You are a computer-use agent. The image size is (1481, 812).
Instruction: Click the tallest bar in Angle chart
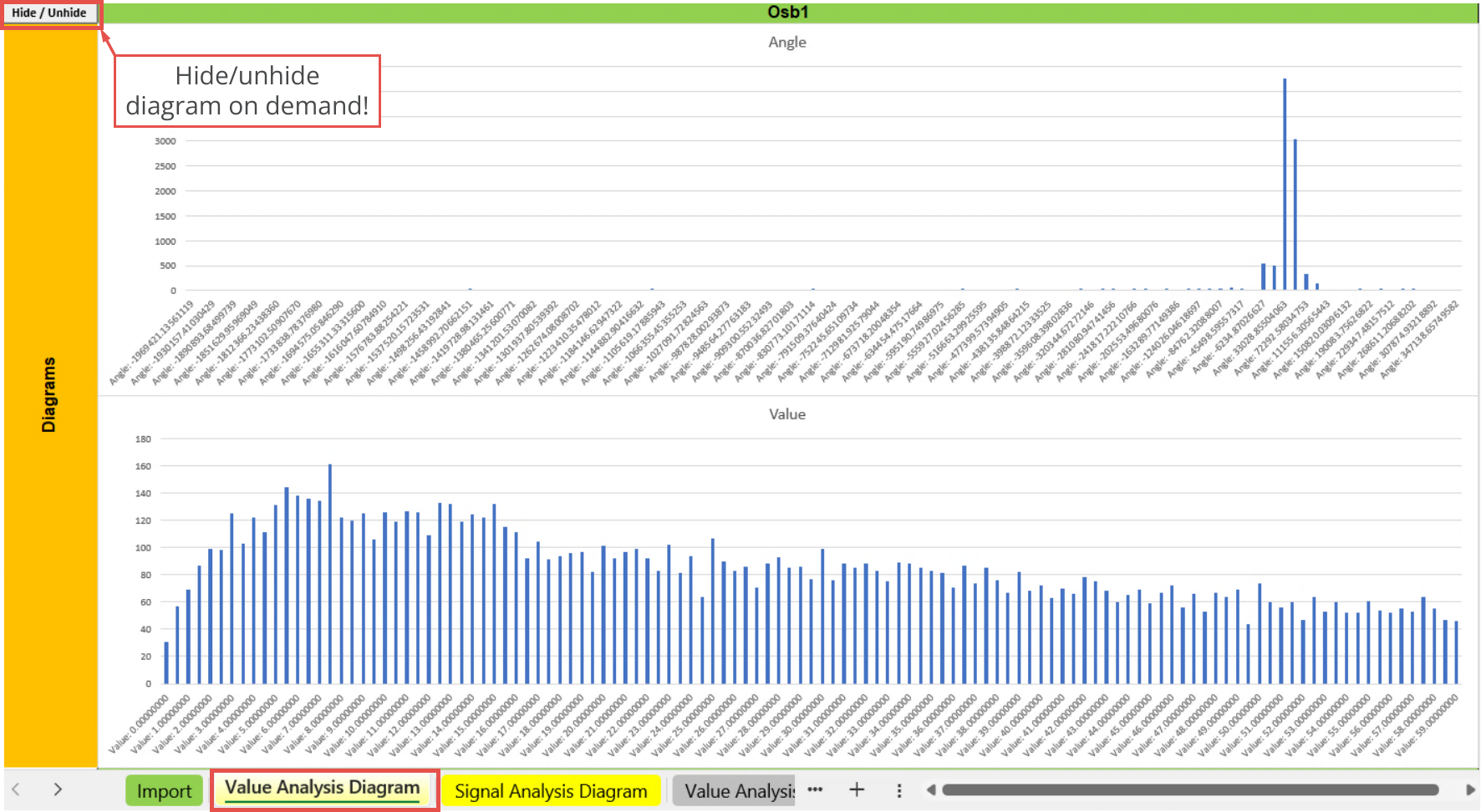point(1285,185)
